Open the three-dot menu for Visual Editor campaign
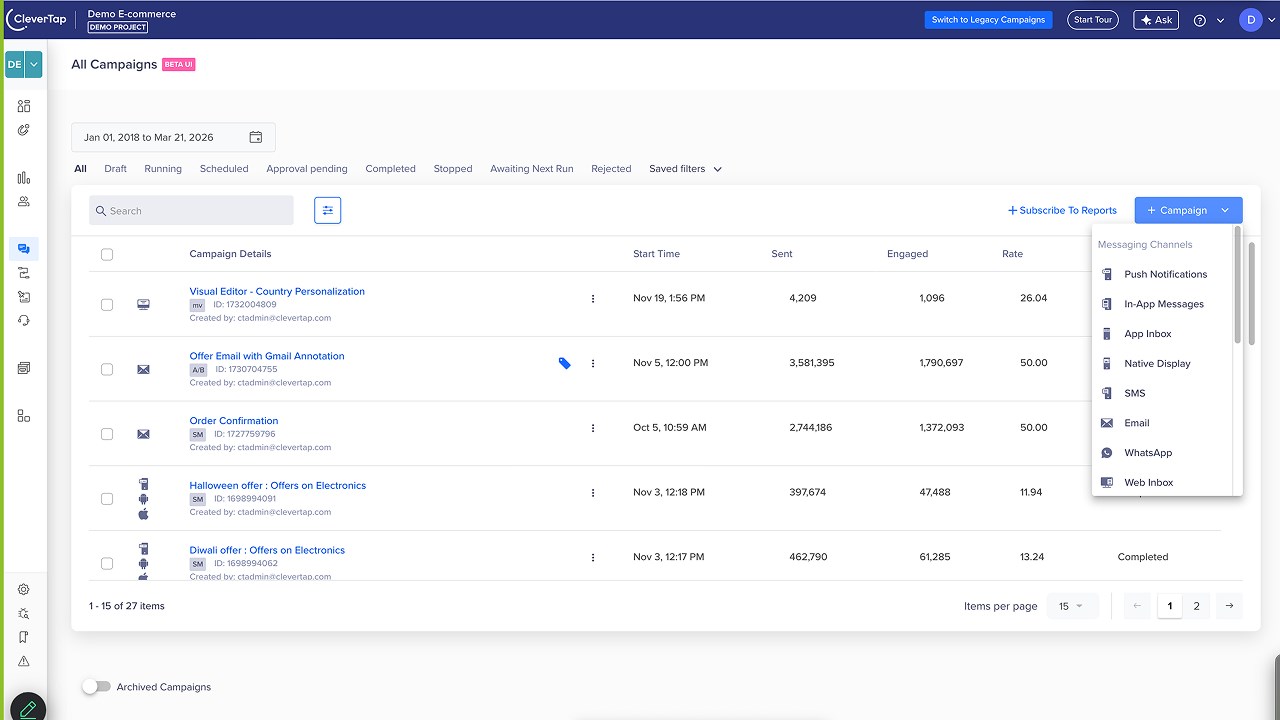The height and width of the screenshot is (720, 1280). click(593, 298)
